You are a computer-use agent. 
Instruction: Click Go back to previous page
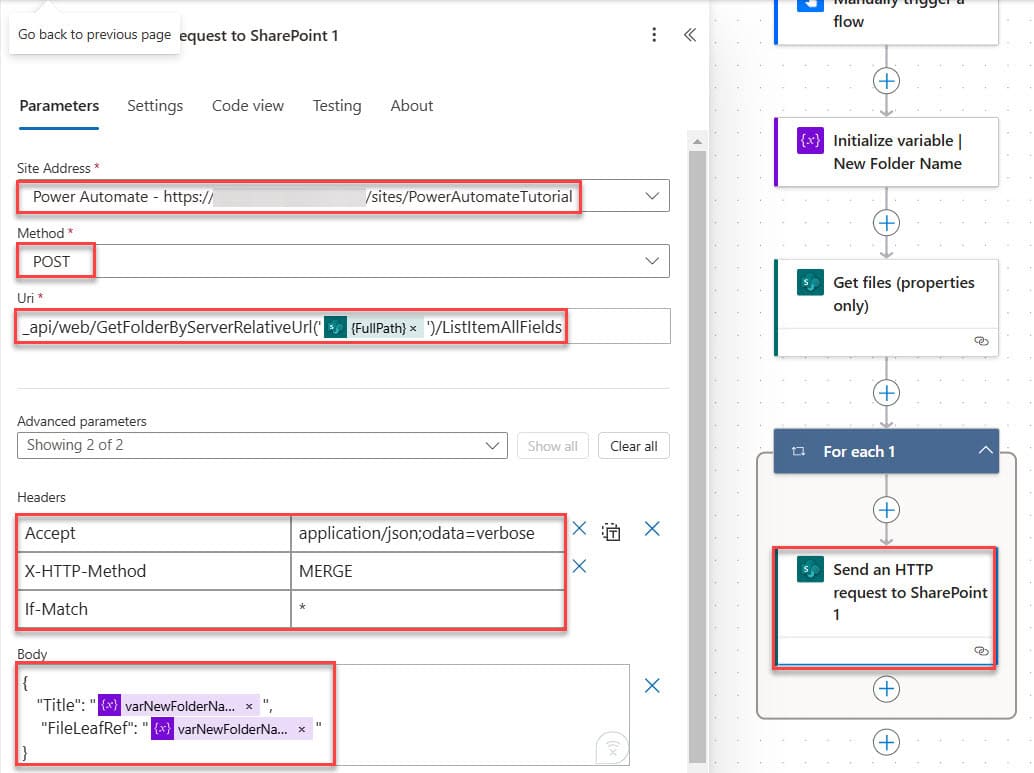95,33
